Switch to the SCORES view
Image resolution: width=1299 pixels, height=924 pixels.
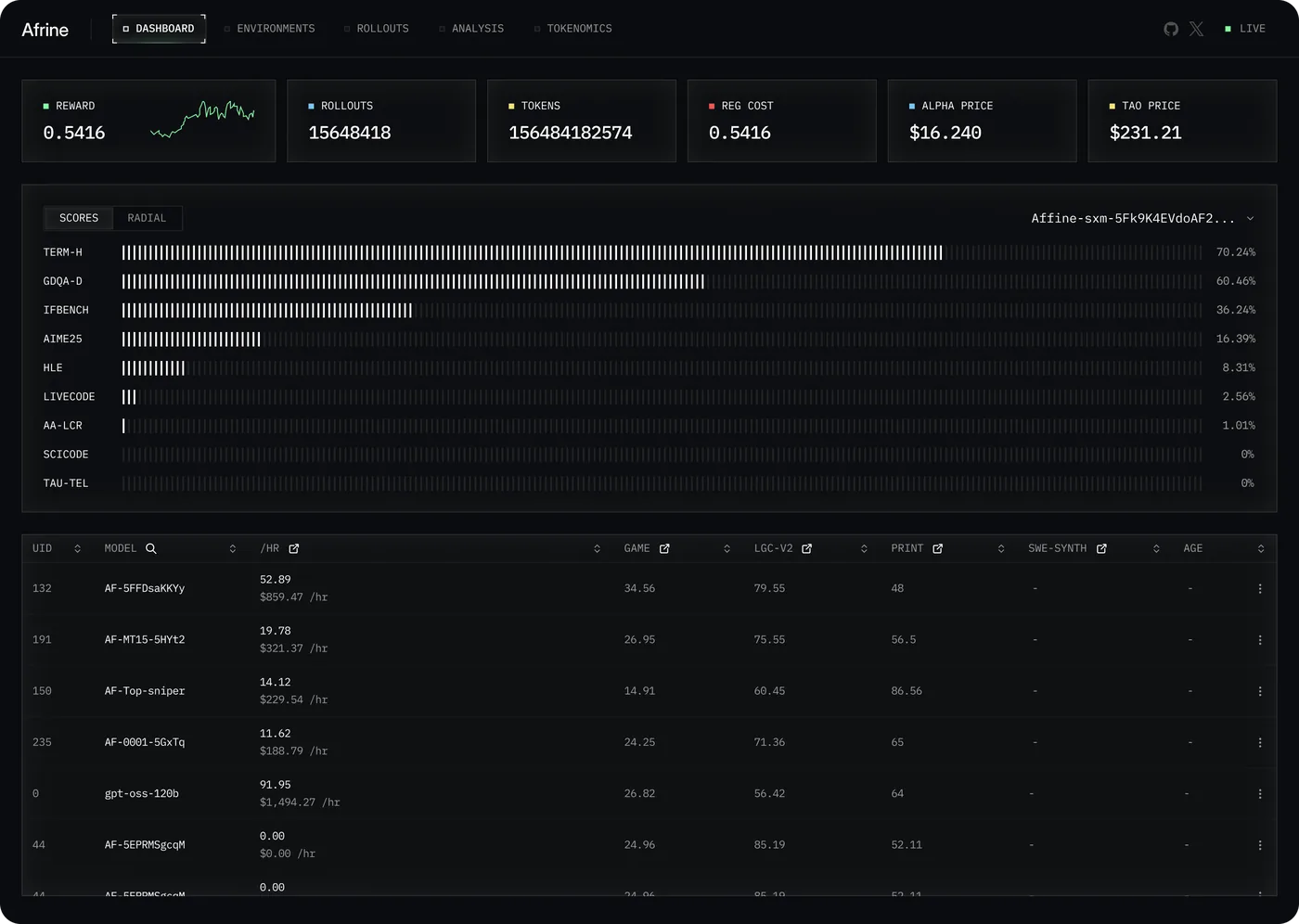79,218
